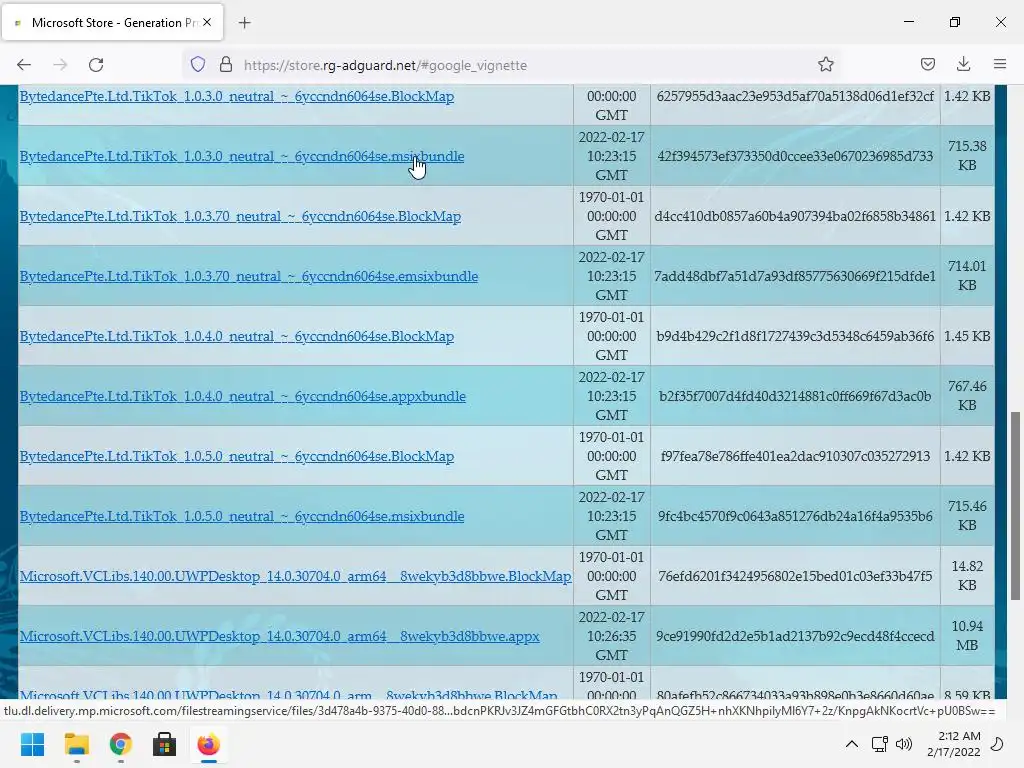Download TikTok 1.0.3.70 BlockMap file
Viewport: 1024px width, 768px height.
pos(240,217)
